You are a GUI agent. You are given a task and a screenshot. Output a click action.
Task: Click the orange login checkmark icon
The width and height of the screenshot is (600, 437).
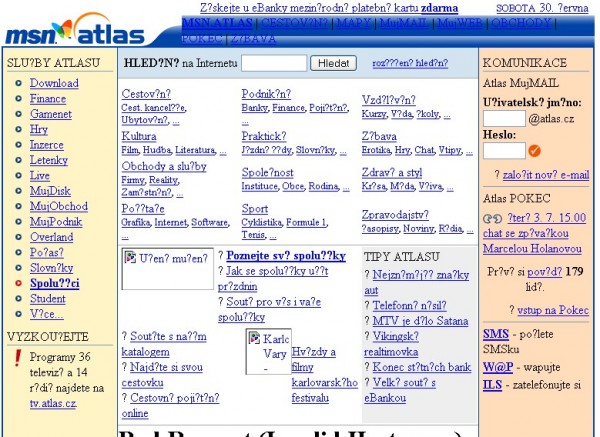click(x=534, y=151)
